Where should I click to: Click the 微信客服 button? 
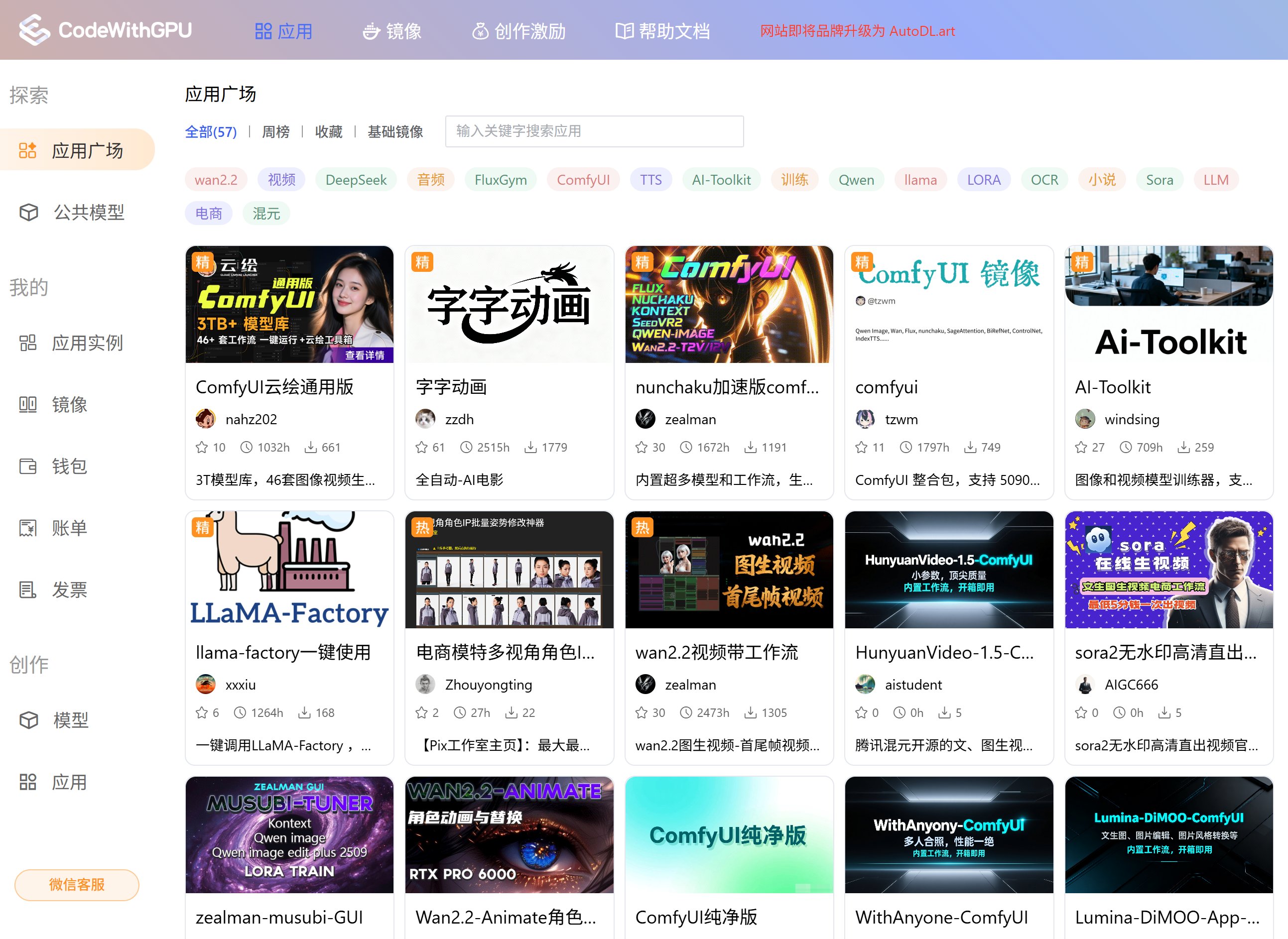[x=77, y=884]
